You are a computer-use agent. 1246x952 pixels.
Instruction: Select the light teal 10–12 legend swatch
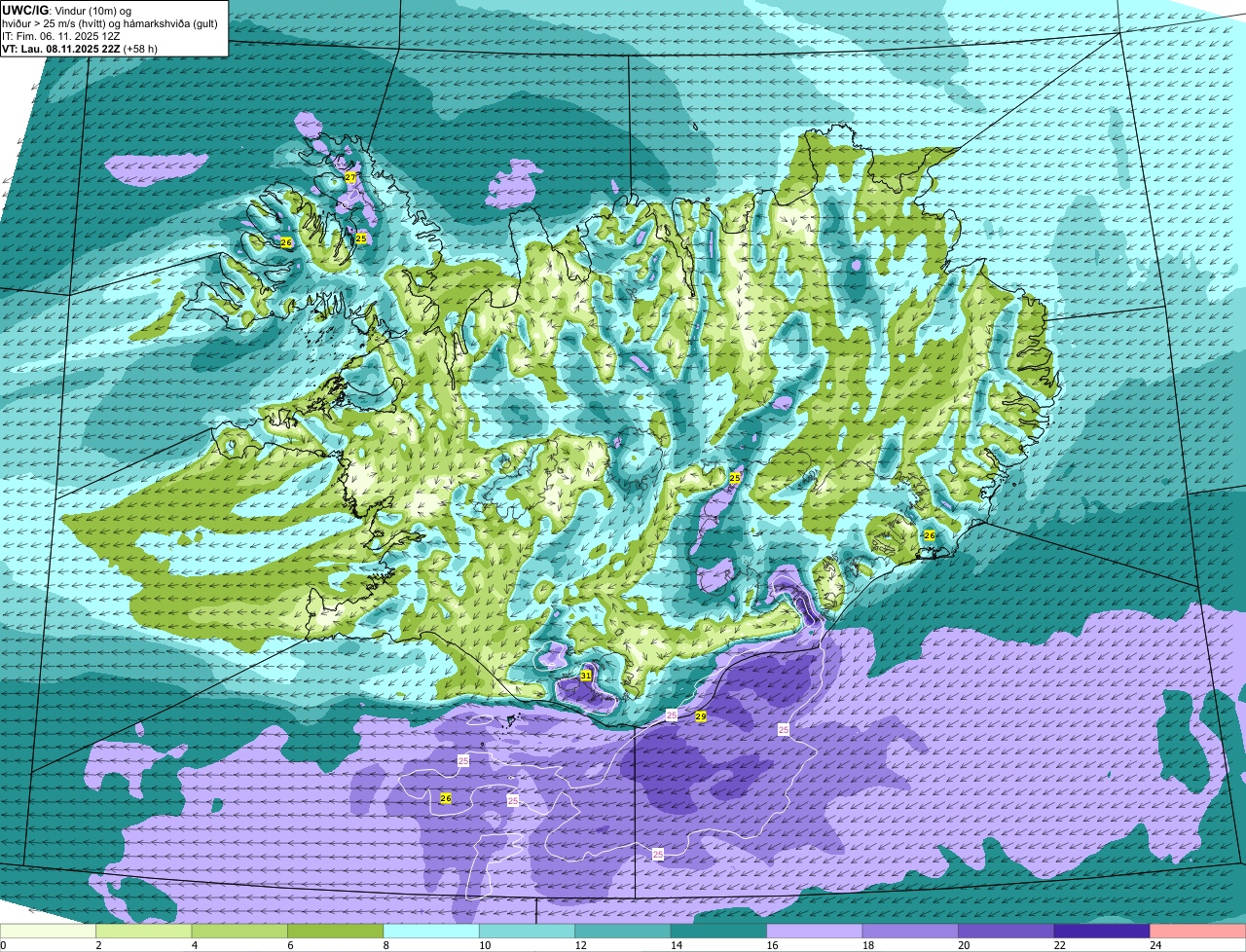(x=528, y=931)
